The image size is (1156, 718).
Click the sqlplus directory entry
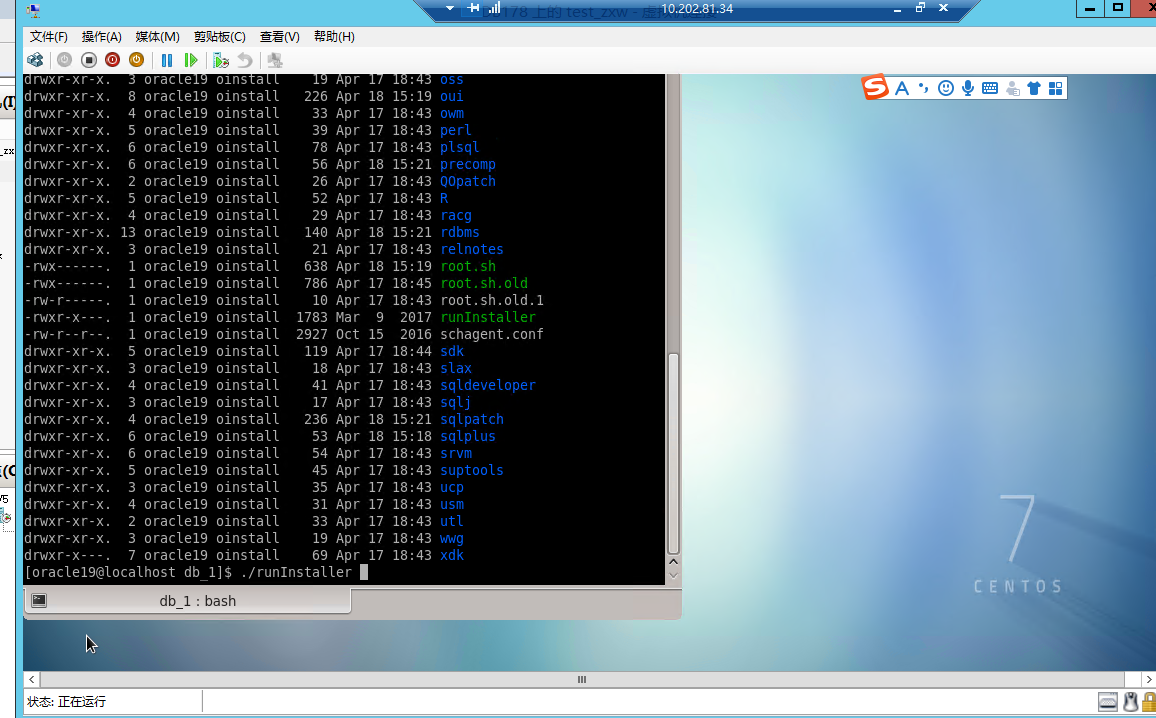pyautogui.click(x=468, y=436)
